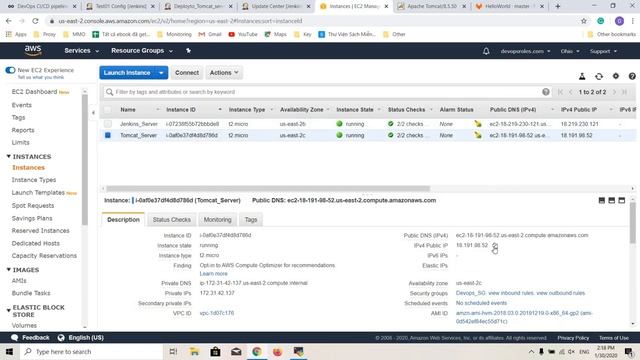Viewport: 640px width, 360px height.
Task: Switch to the Monitoring tab
Action: point(217,220)
